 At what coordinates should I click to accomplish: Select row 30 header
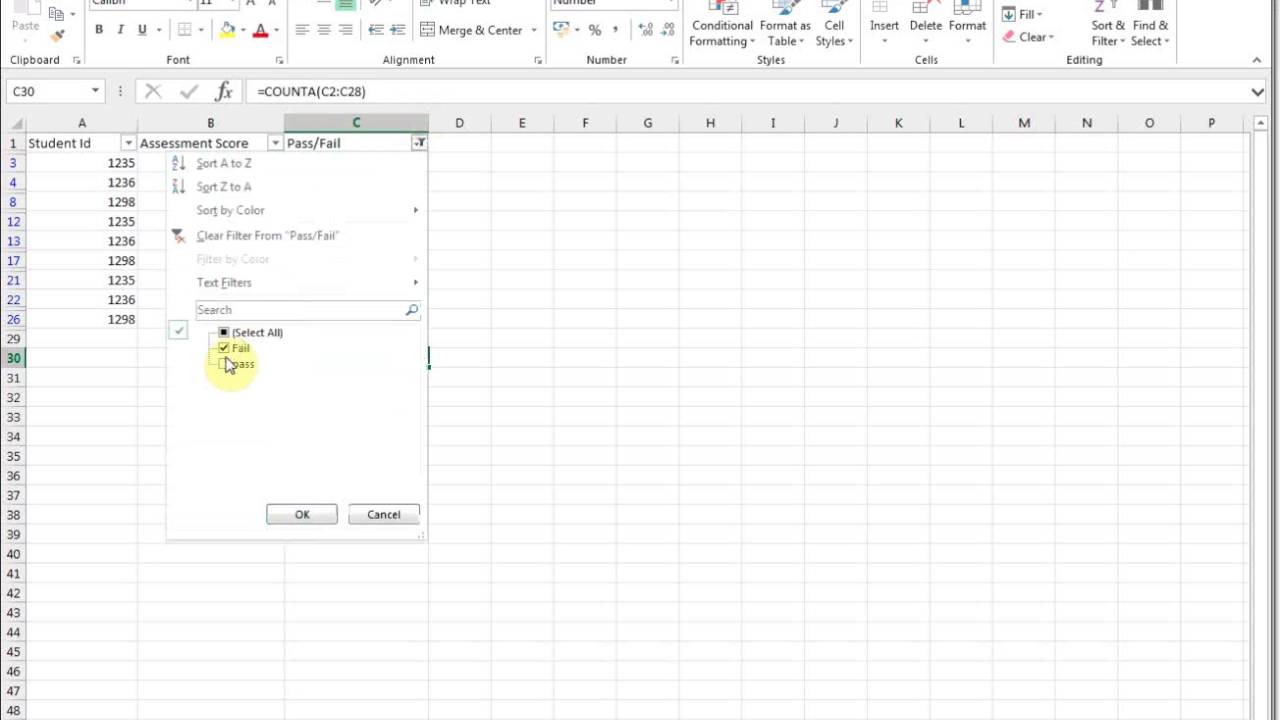pos(13,358)
